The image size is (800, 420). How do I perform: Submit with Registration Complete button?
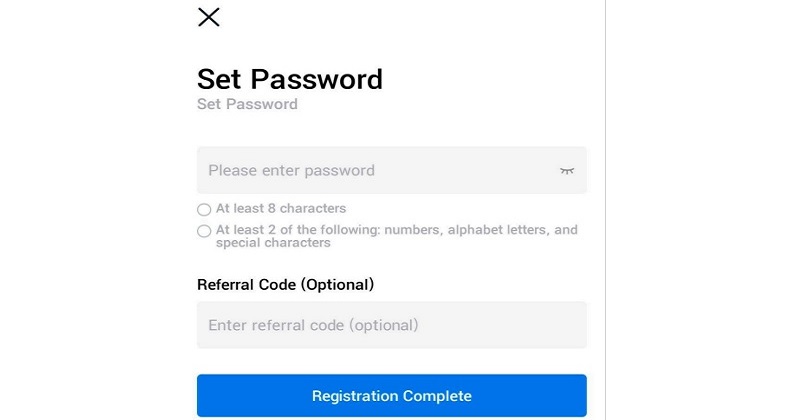coord(391,396)
